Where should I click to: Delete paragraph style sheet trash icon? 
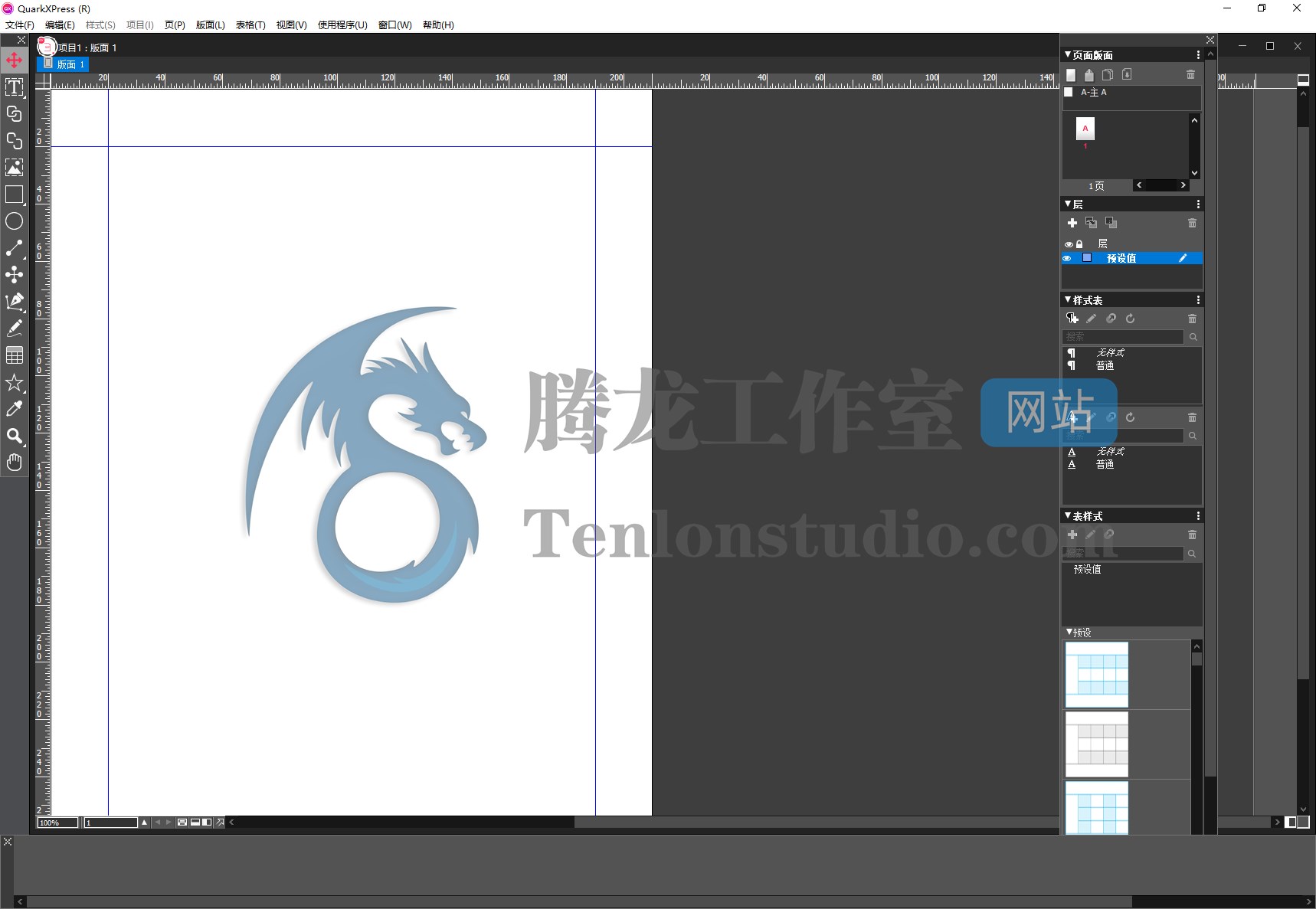point(1192,319)
